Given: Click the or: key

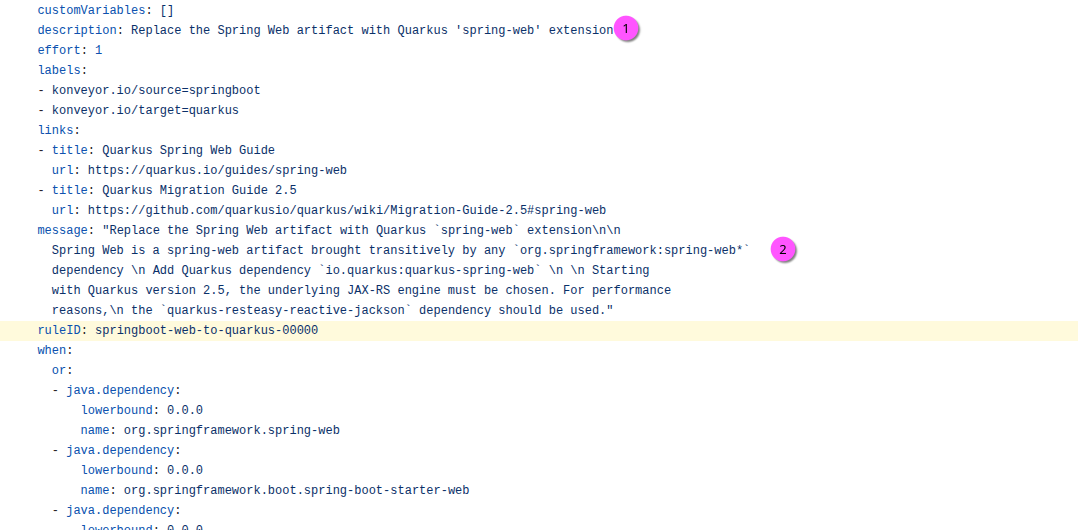Looking at the screenshot, I should (x=62, y=370).
